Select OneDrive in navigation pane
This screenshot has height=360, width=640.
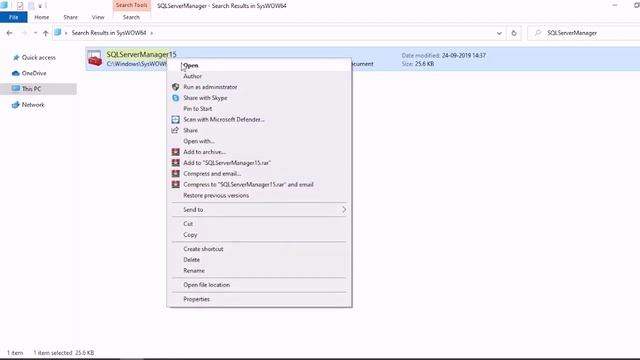[34, 73]
